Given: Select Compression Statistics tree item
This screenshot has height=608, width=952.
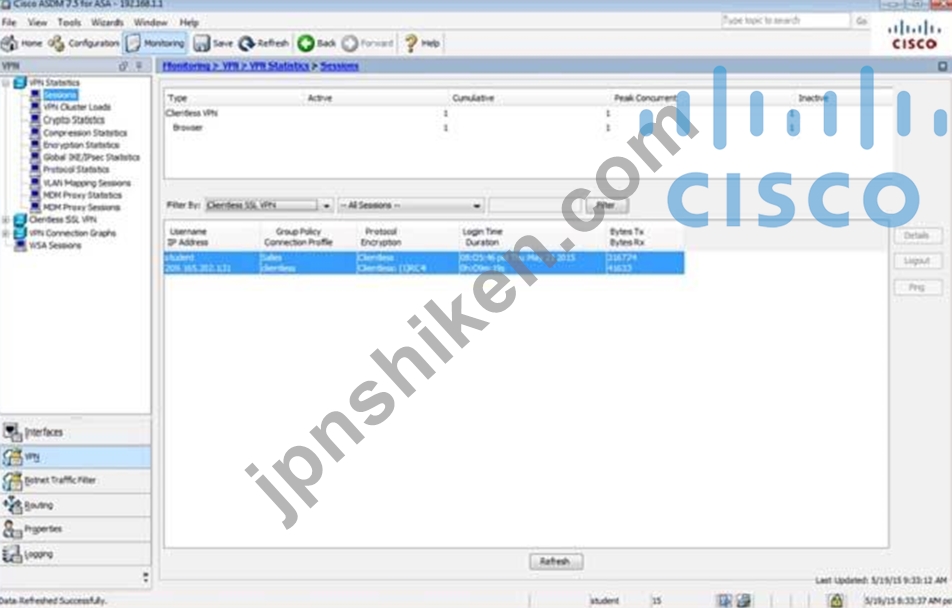Looking at the screenshot, I should (x=85, y=132).
